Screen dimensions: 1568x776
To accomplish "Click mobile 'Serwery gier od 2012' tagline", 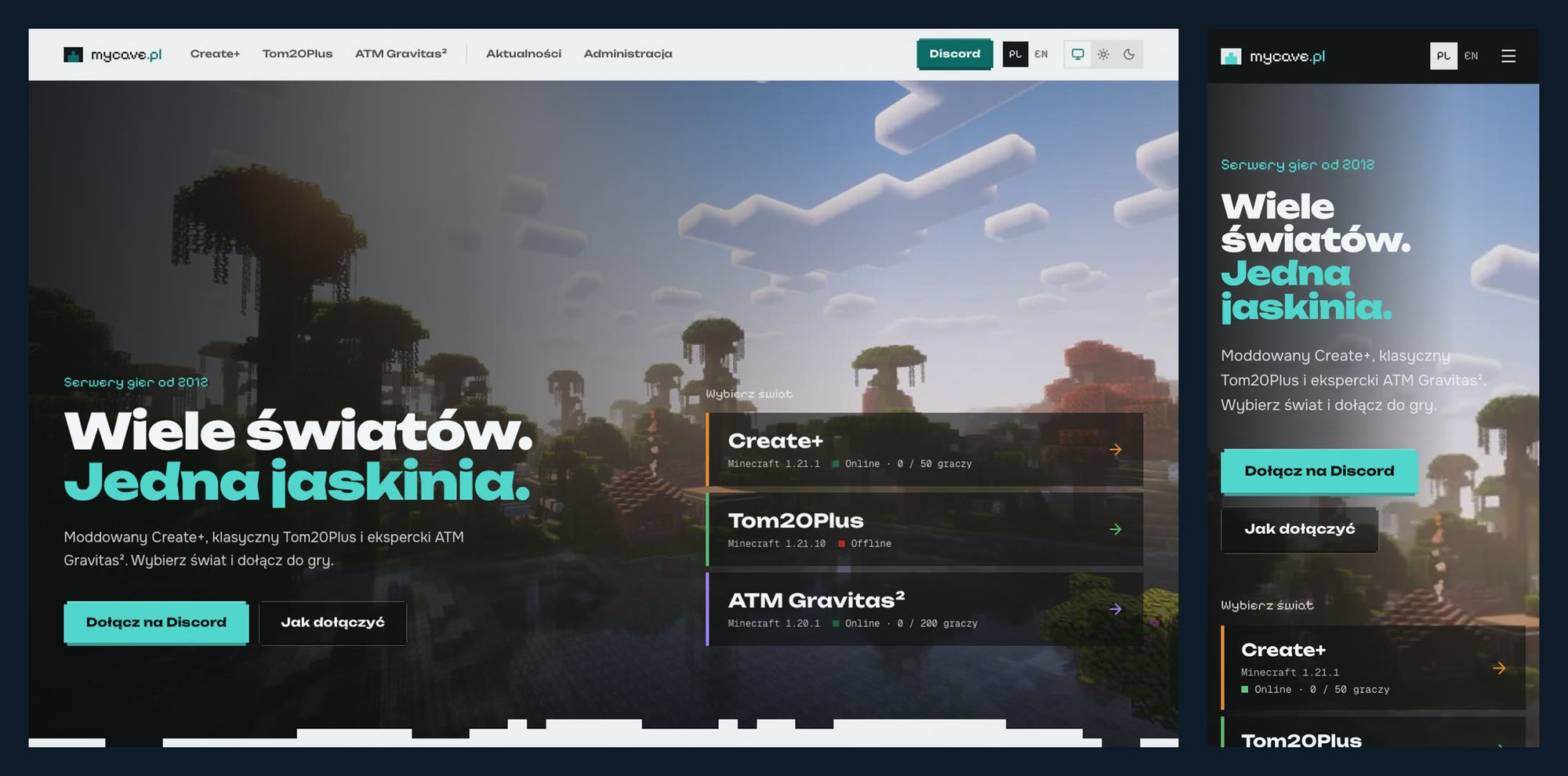I will coord(1298,165).
